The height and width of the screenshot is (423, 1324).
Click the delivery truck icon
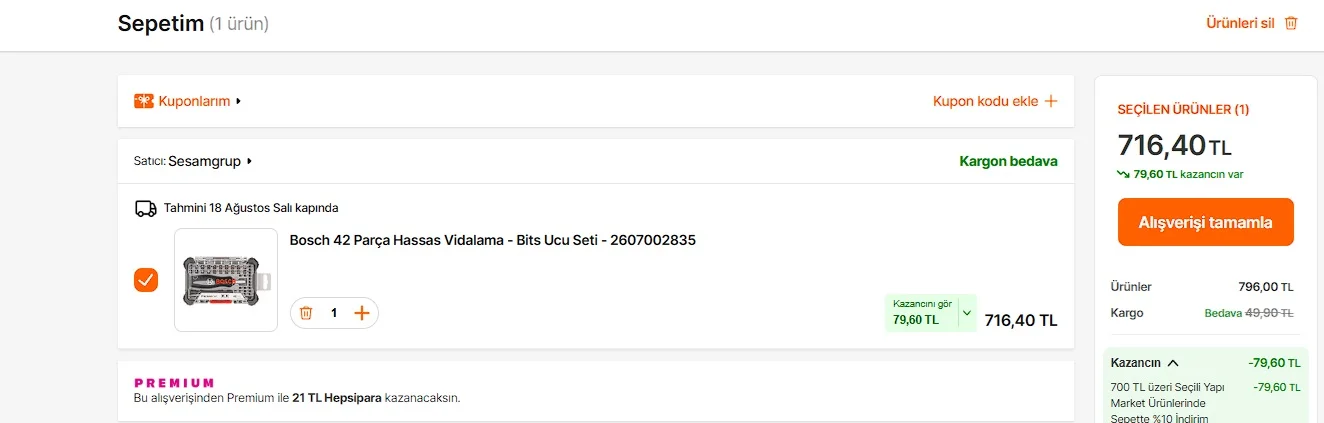(146, 208)
